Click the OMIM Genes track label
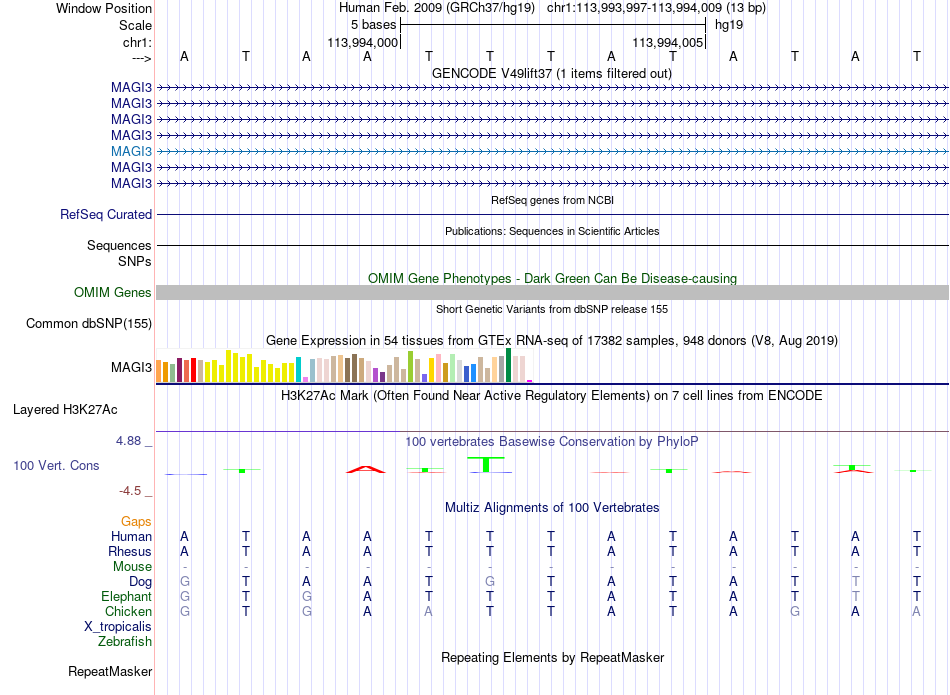Image resolution: width=950 pixels, height=695 pixels. (112, 292)
